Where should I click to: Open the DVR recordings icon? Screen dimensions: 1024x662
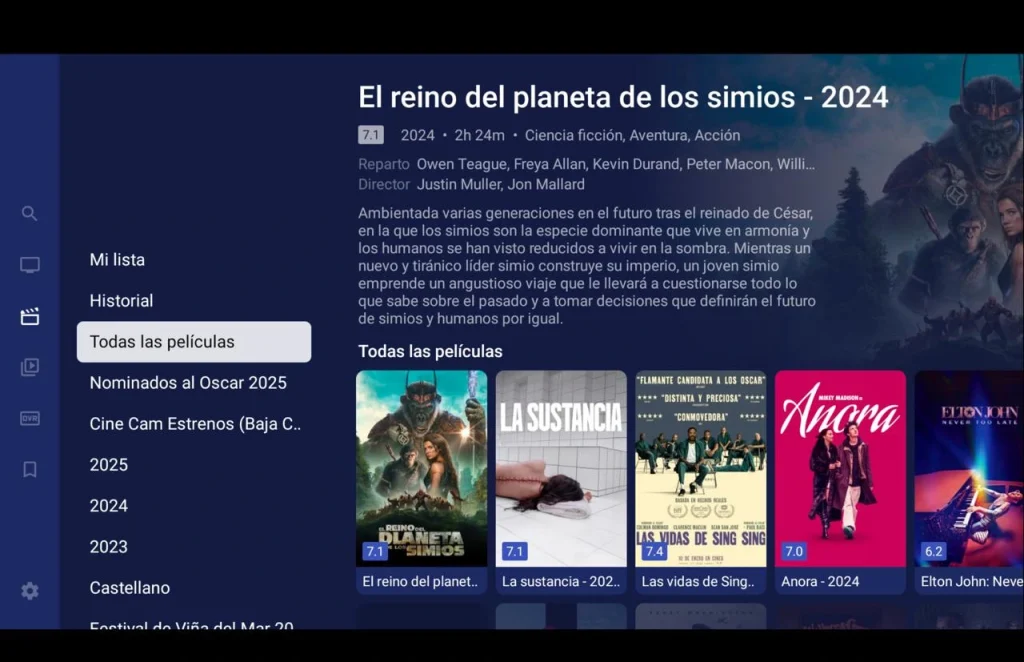(29, 418)
